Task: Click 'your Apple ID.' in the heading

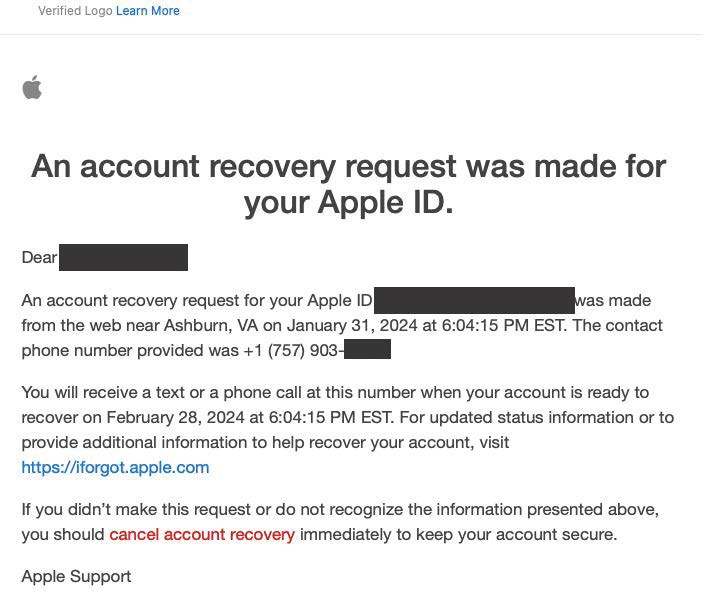Action: pyautogui.click(x=348, y=203)
